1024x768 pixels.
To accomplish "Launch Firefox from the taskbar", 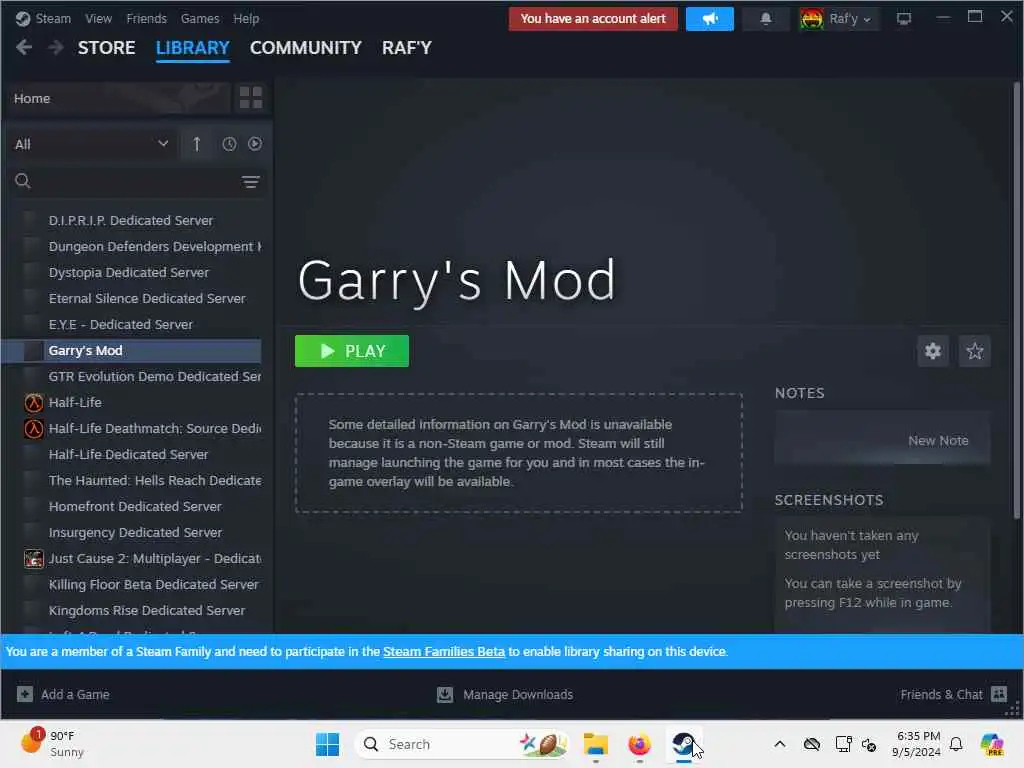I will pyautogui.click(x=639, y=744).
